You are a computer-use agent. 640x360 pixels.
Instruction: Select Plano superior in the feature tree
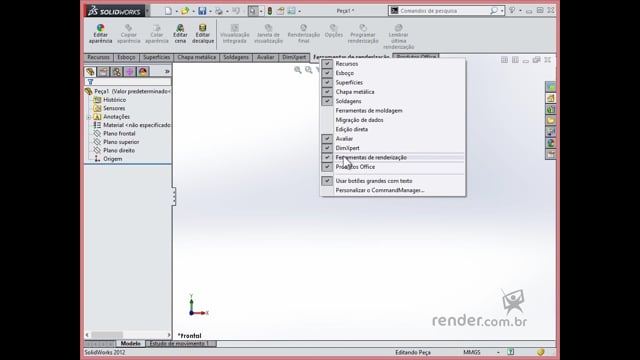(x=121, y=142)
